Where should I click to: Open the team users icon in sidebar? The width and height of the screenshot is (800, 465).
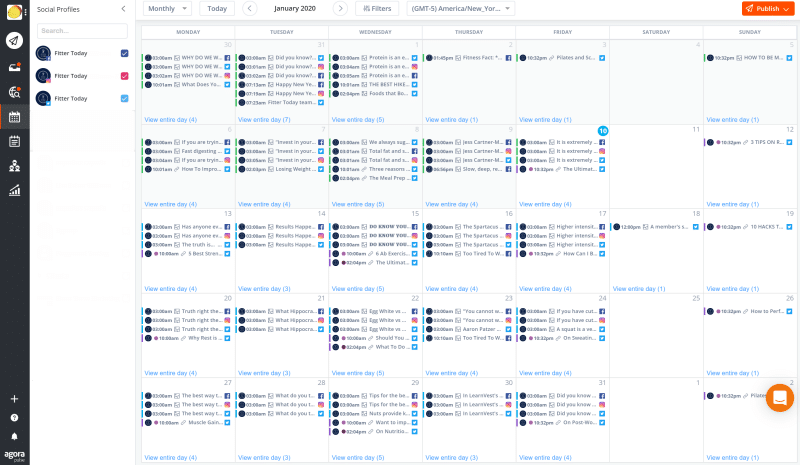coord(14,165)
